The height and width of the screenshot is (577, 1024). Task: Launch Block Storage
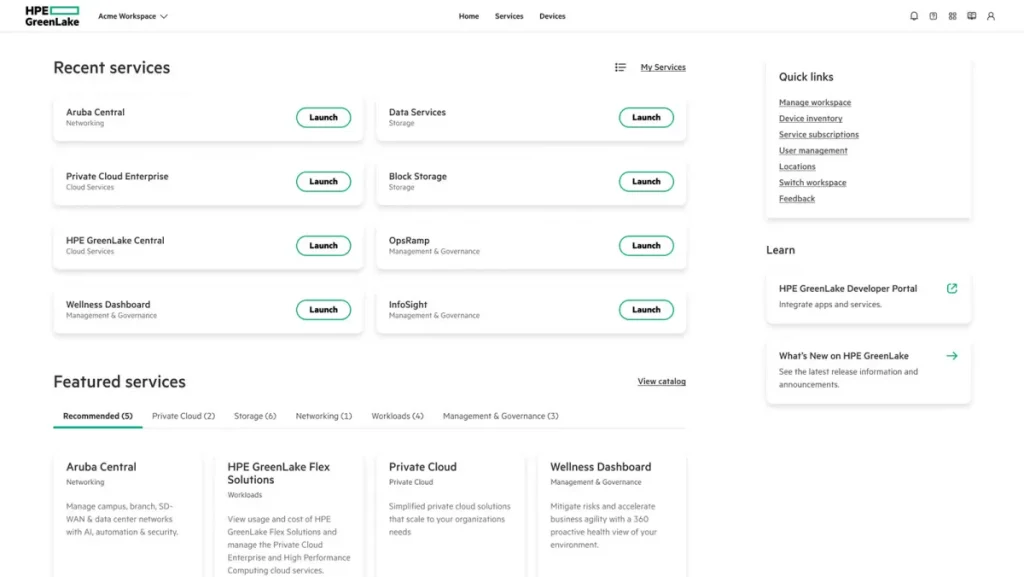pos(646,181)
